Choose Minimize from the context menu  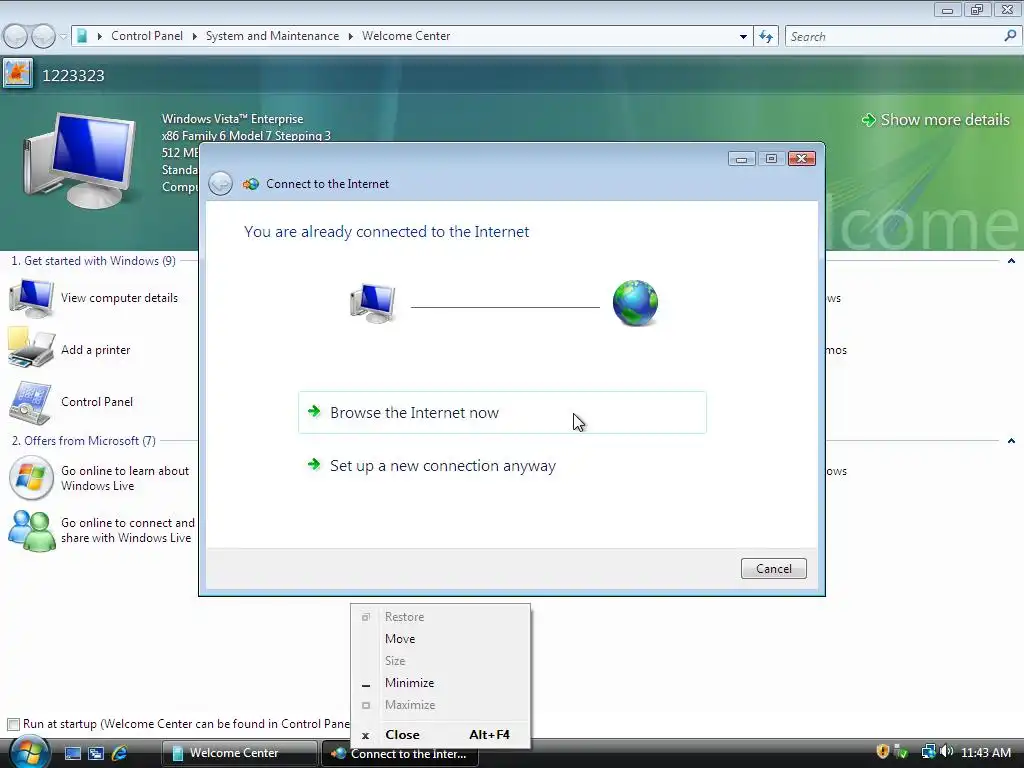point(440,682)
